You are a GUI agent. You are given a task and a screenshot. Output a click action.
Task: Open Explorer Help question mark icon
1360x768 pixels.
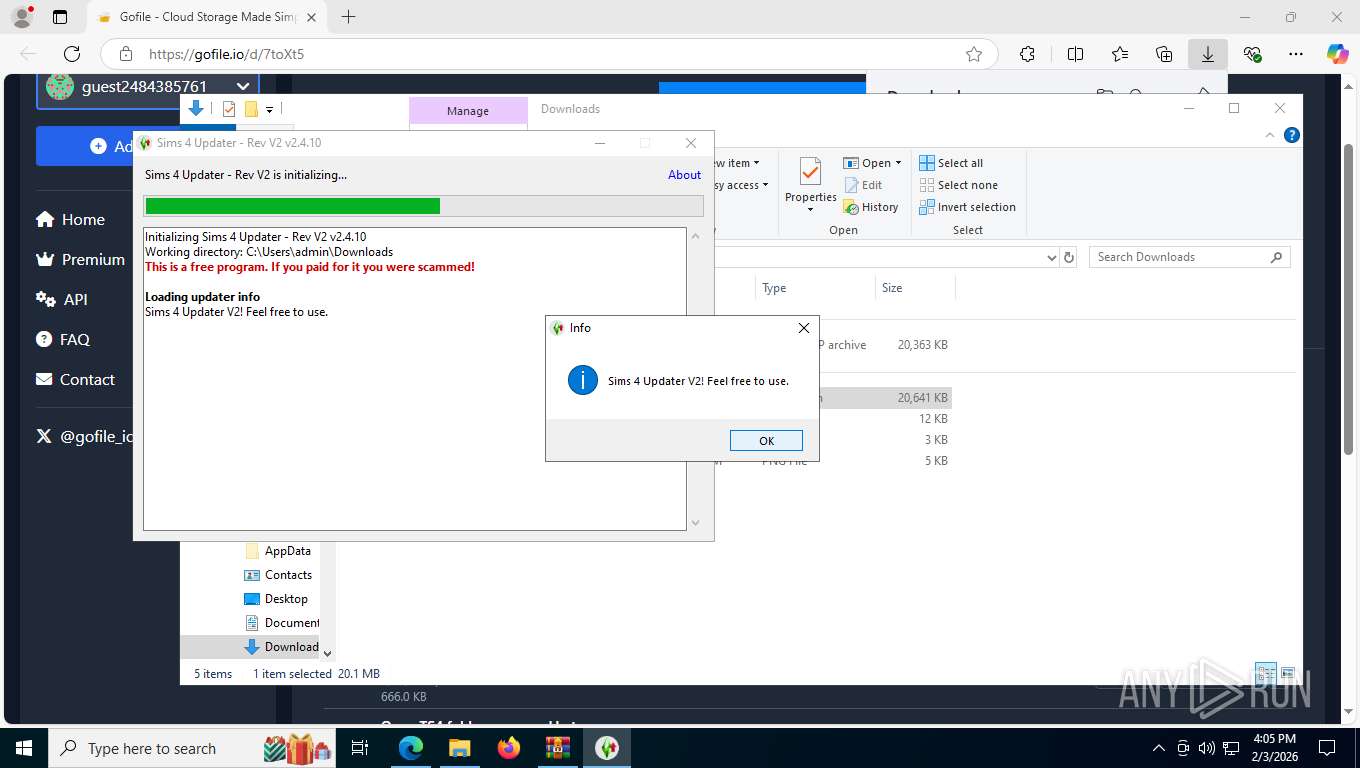pos(1292,135)
